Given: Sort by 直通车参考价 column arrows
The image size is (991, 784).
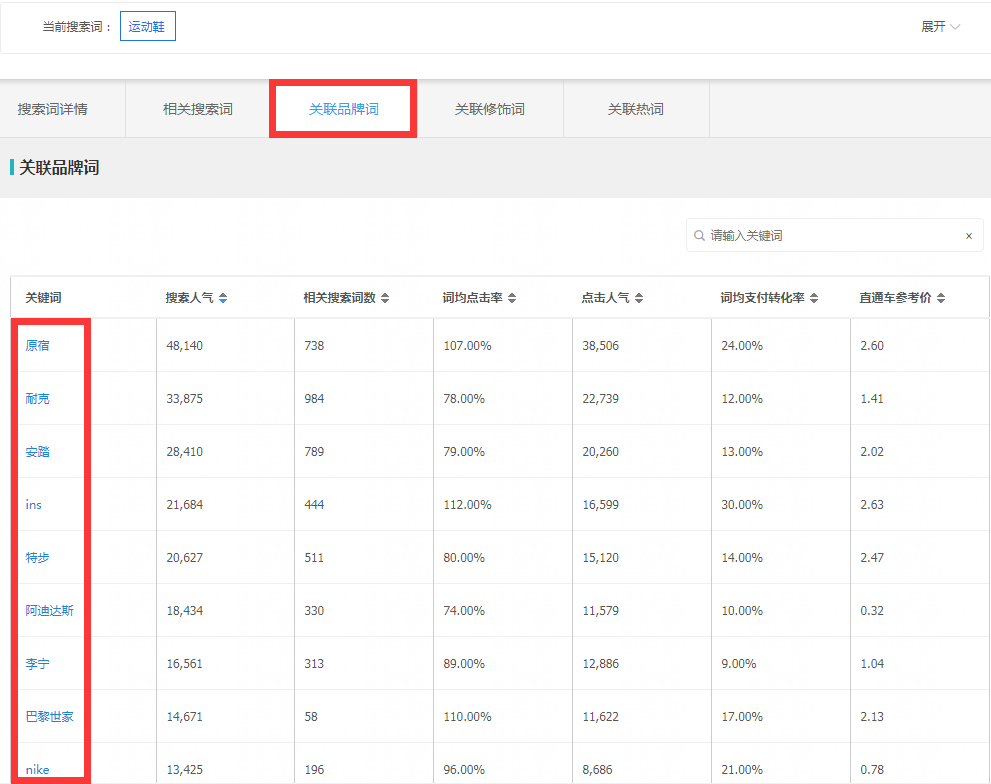Looking at the screenshot, I should [941, 298].
